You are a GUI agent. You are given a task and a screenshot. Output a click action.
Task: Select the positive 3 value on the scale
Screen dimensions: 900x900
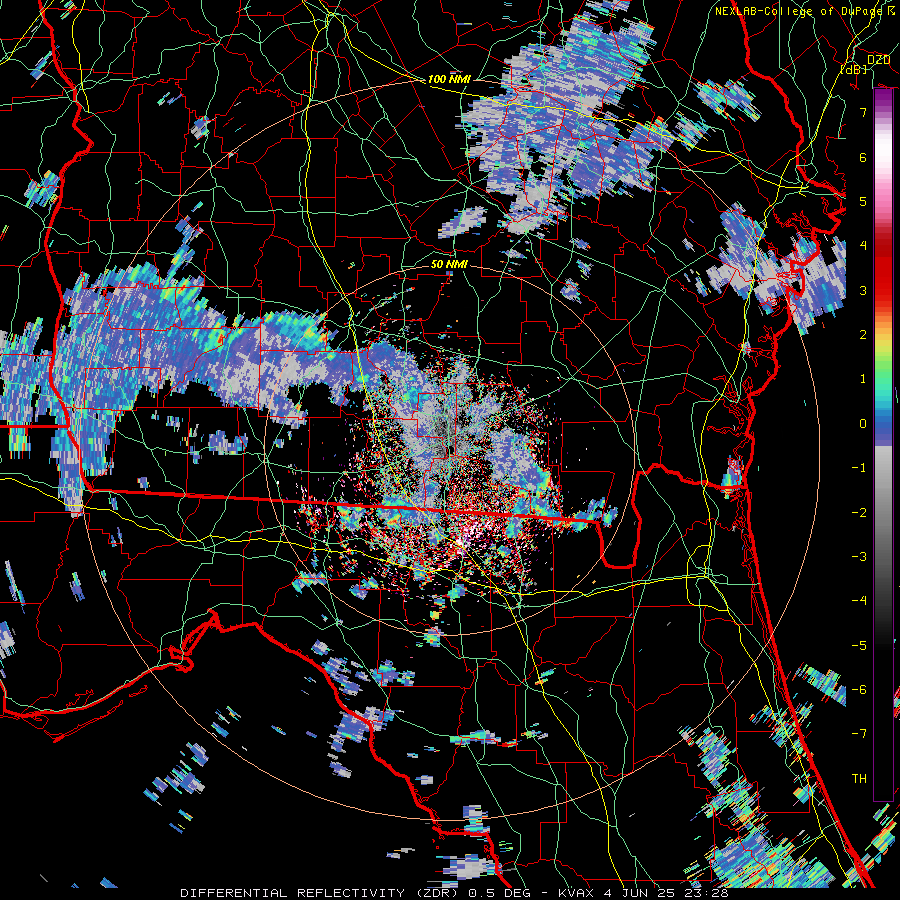pyautogui.click(x=863, y=290)
